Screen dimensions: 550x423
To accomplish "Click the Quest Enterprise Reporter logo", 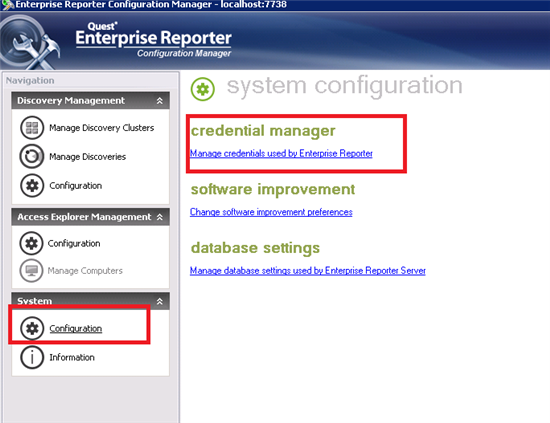I will point(153,39).
